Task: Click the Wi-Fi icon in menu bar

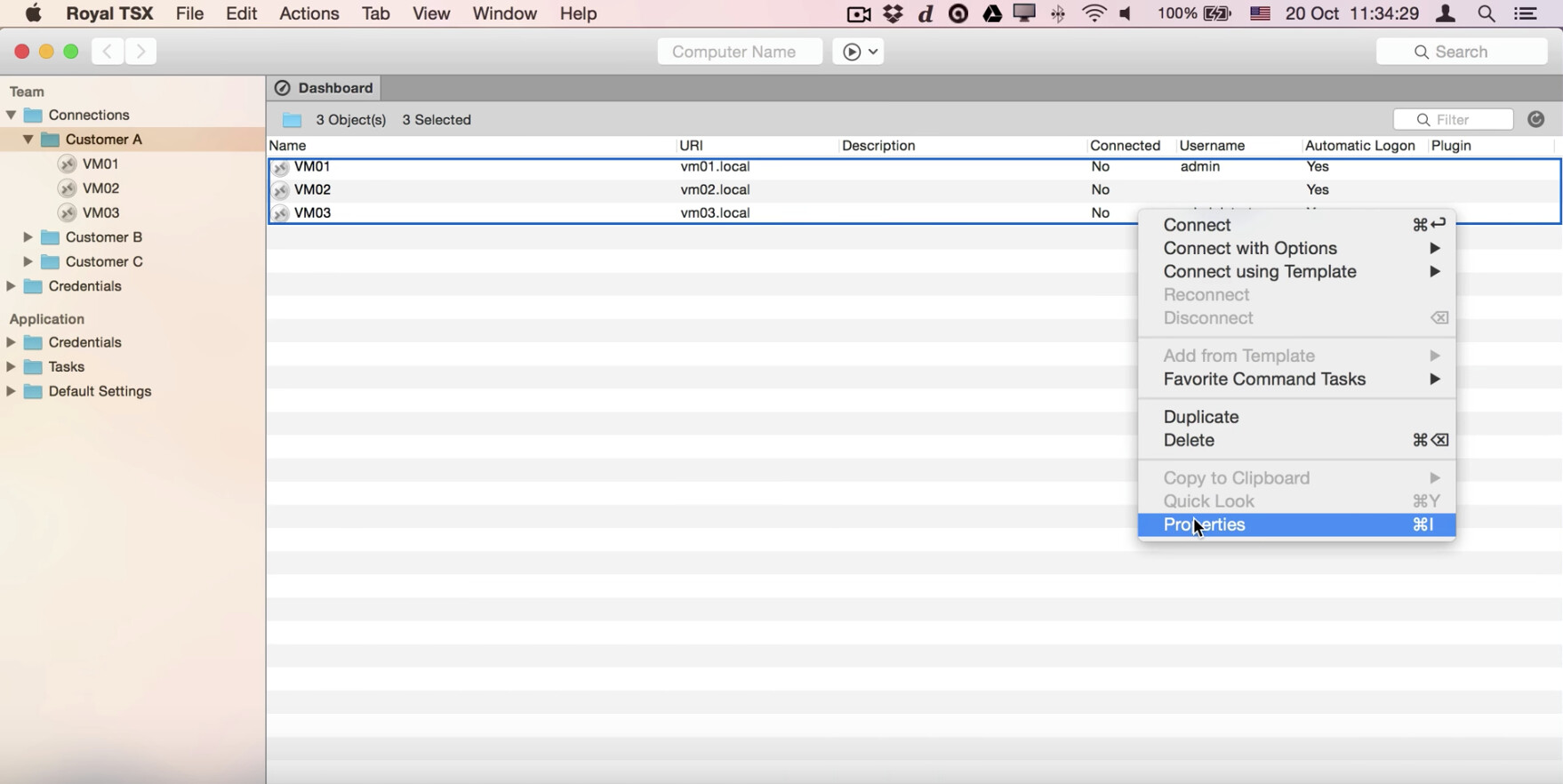Action: 1094,13
